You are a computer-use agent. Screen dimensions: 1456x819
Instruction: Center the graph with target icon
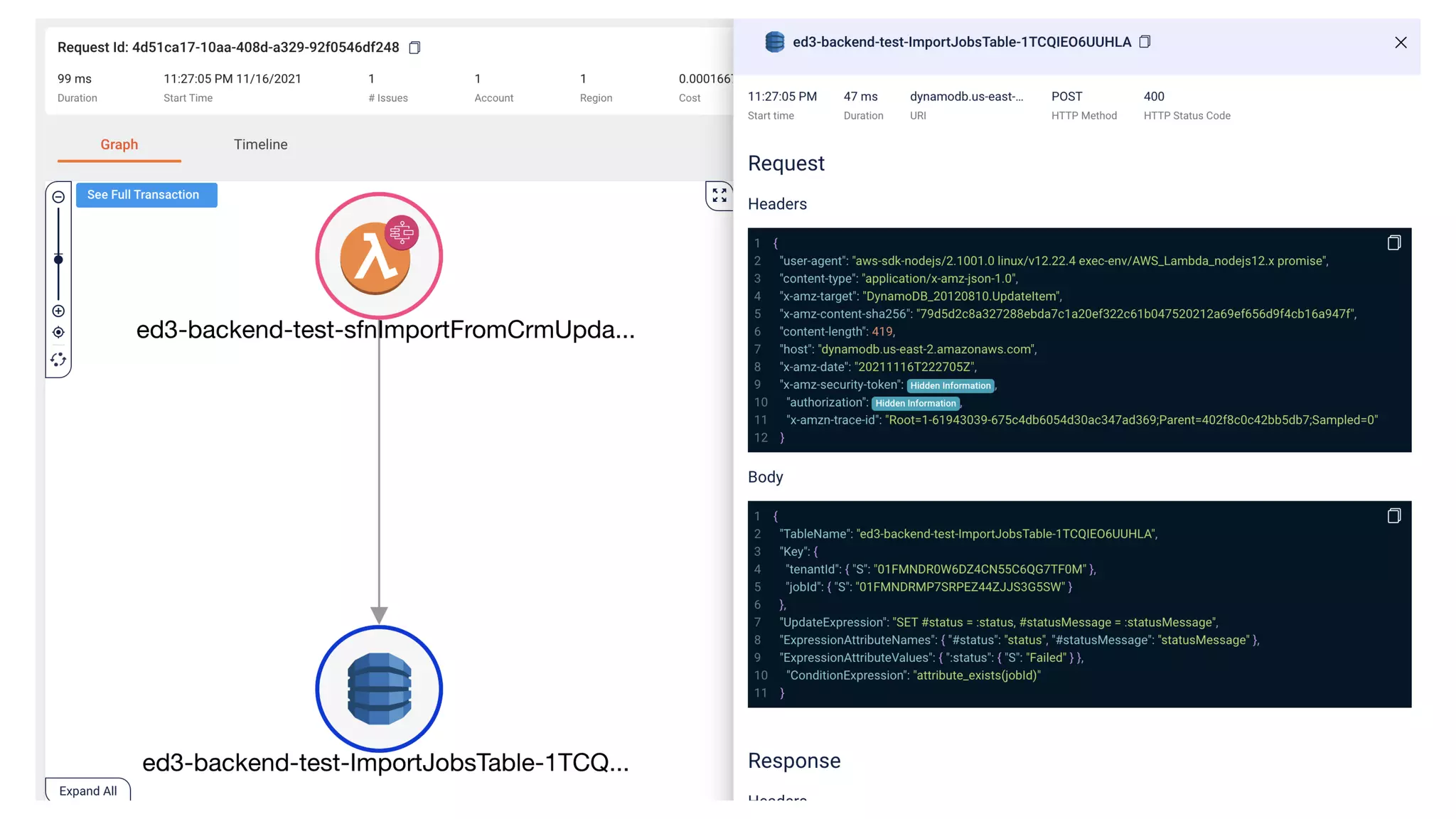coord(58,332)
